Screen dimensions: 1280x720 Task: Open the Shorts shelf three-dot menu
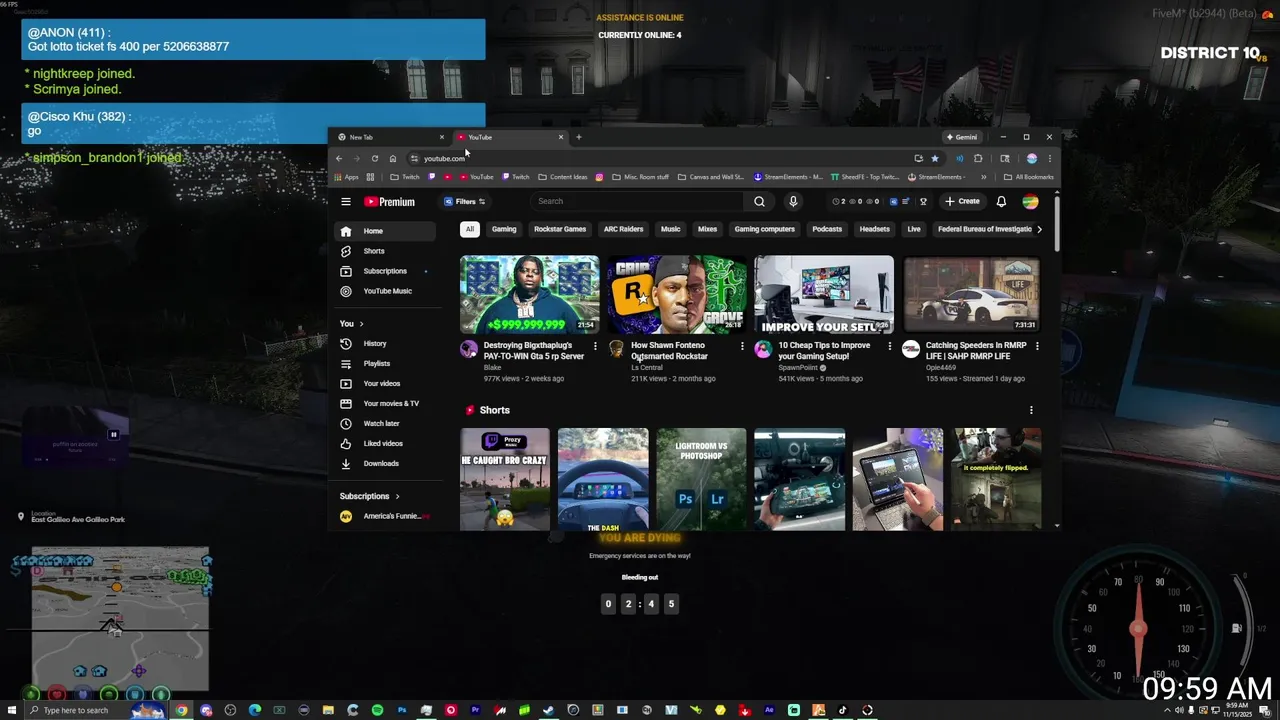tap(1031, 410)
